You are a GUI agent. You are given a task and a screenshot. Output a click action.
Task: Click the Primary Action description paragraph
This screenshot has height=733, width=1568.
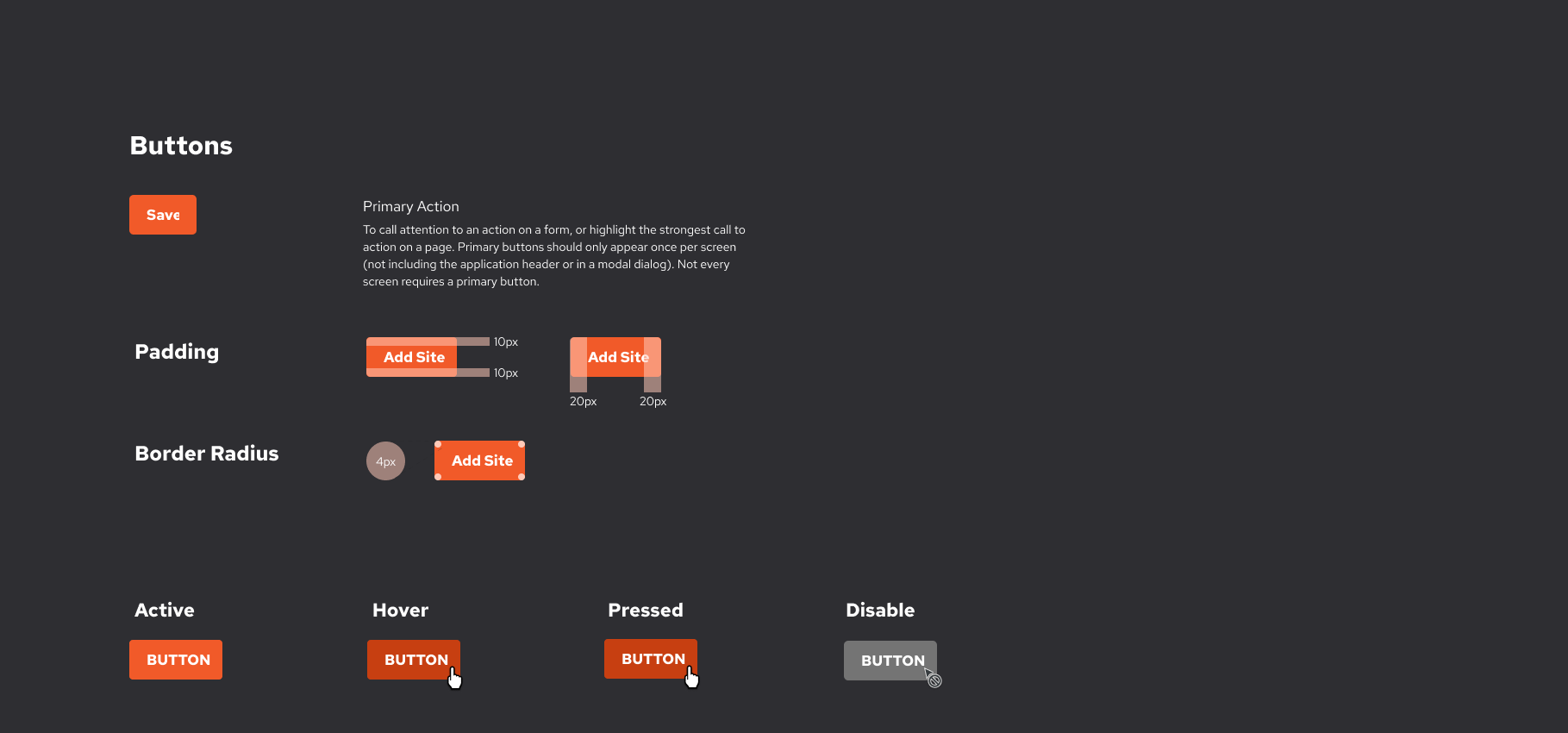pos(554,255)
